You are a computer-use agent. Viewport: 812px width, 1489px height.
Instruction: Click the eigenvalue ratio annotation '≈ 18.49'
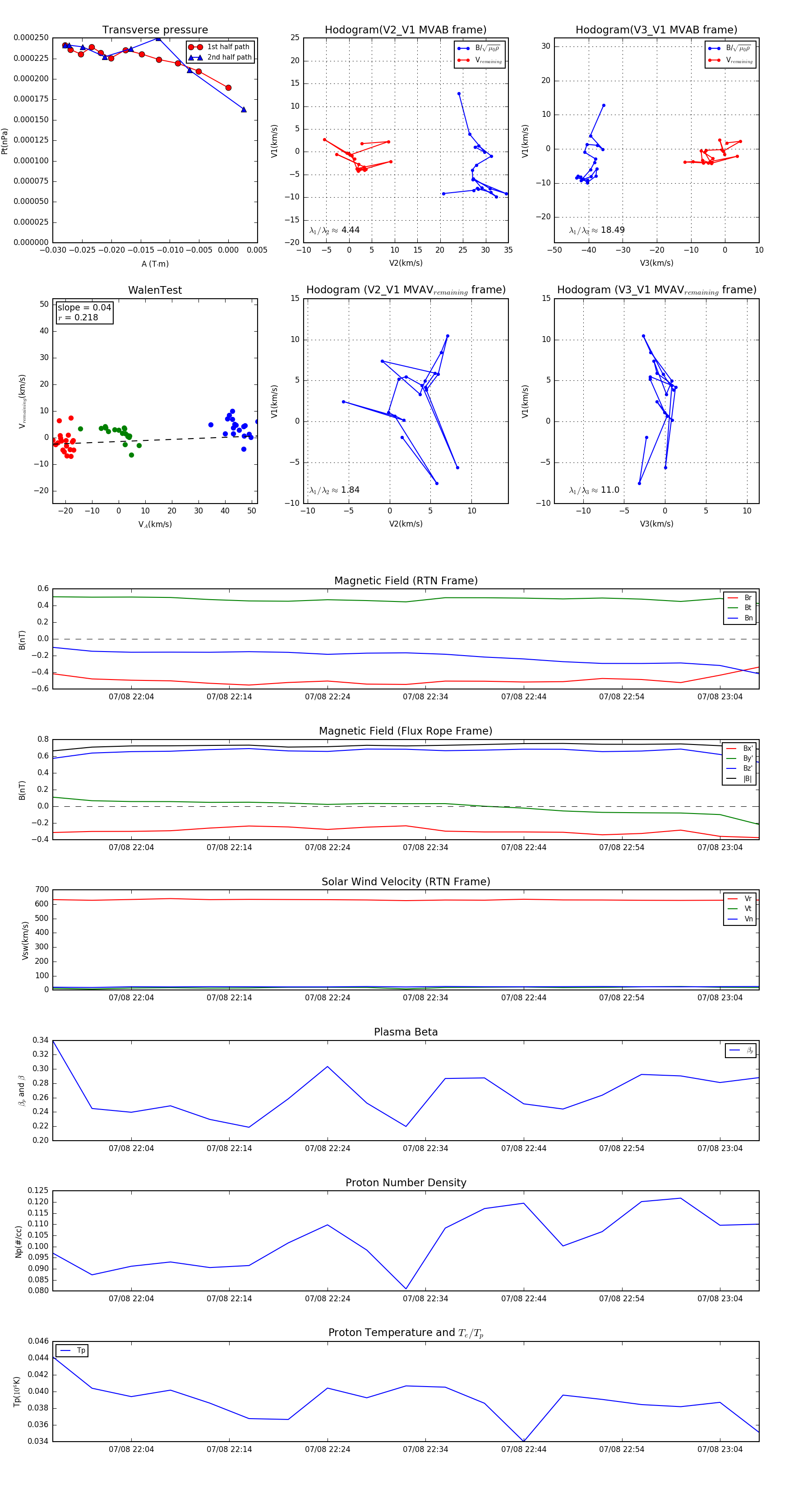tap(597, 230)
